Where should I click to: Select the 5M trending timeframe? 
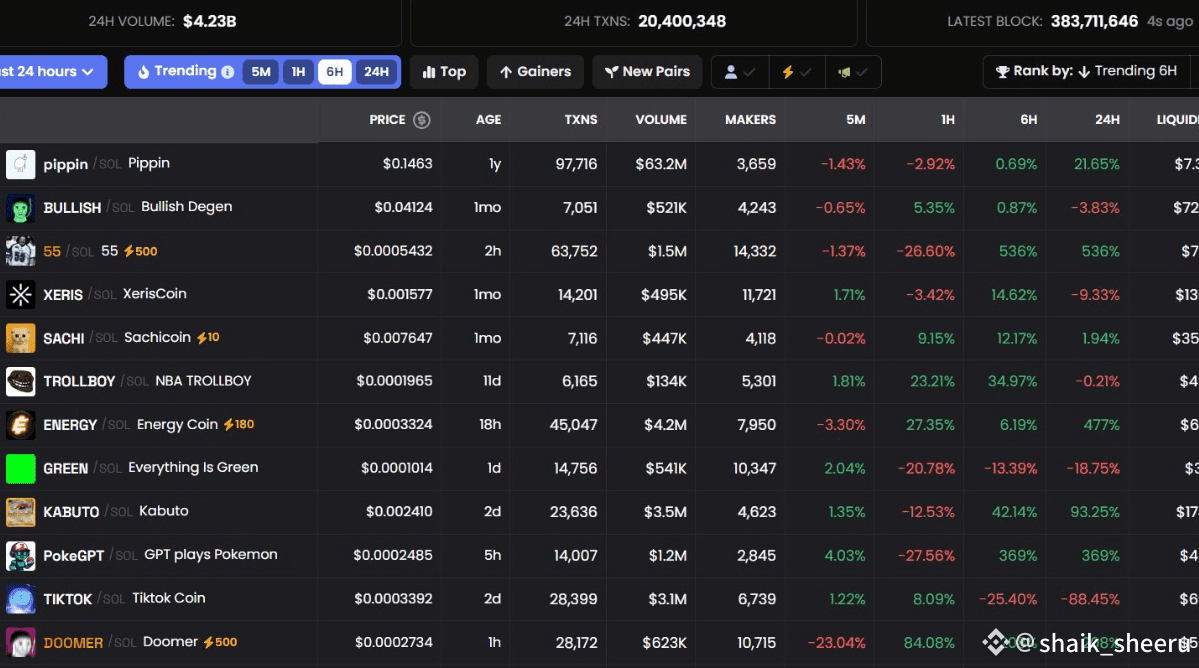point(261,72)
